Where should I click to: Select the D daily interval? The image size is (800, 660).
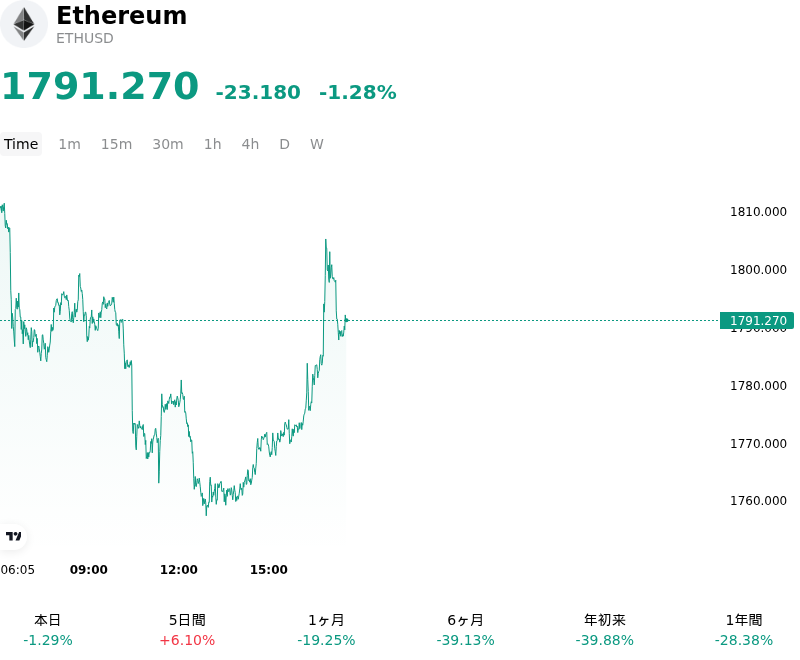click(284, 144)
